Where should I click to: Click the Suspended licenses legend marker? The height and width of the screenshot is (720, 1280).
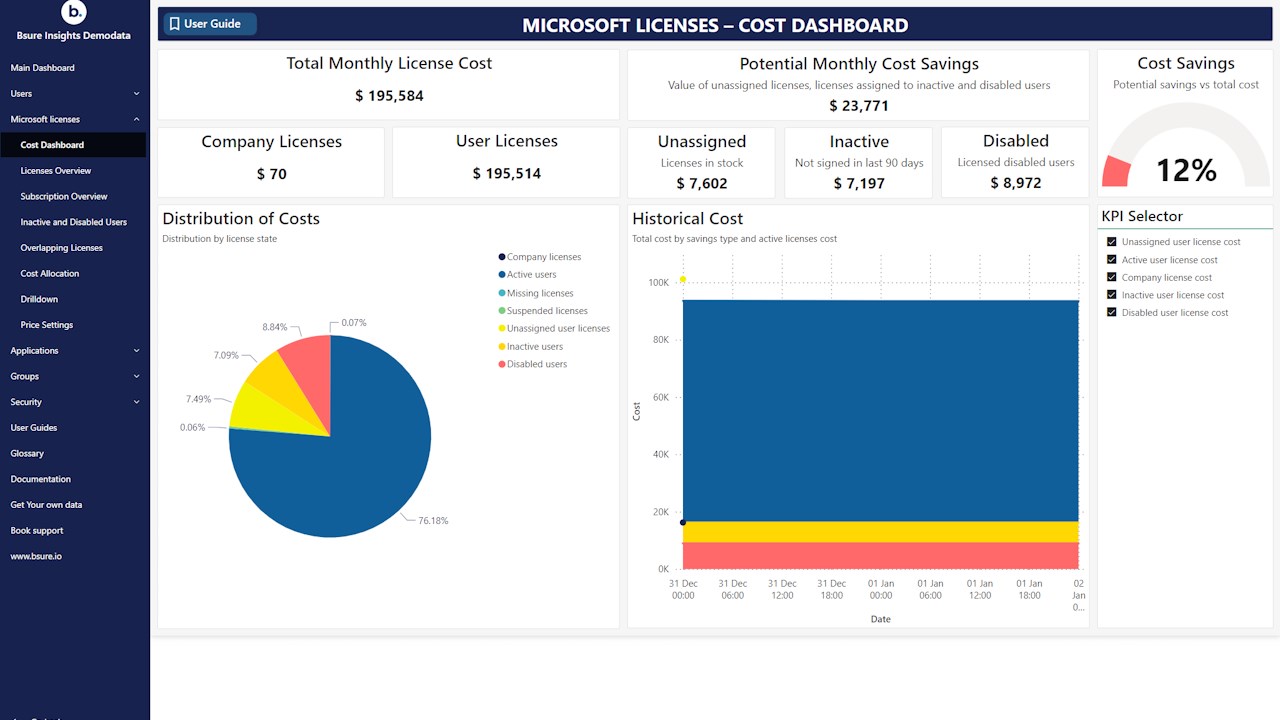pos(502,311)
